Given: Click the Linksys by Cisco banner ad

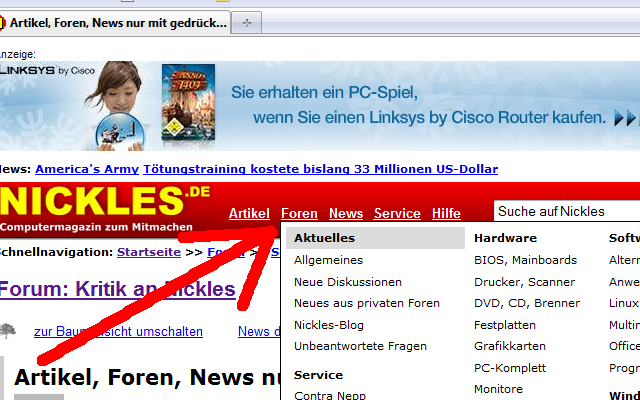Looking at the screenshot, I should click(x=320, y=106).
